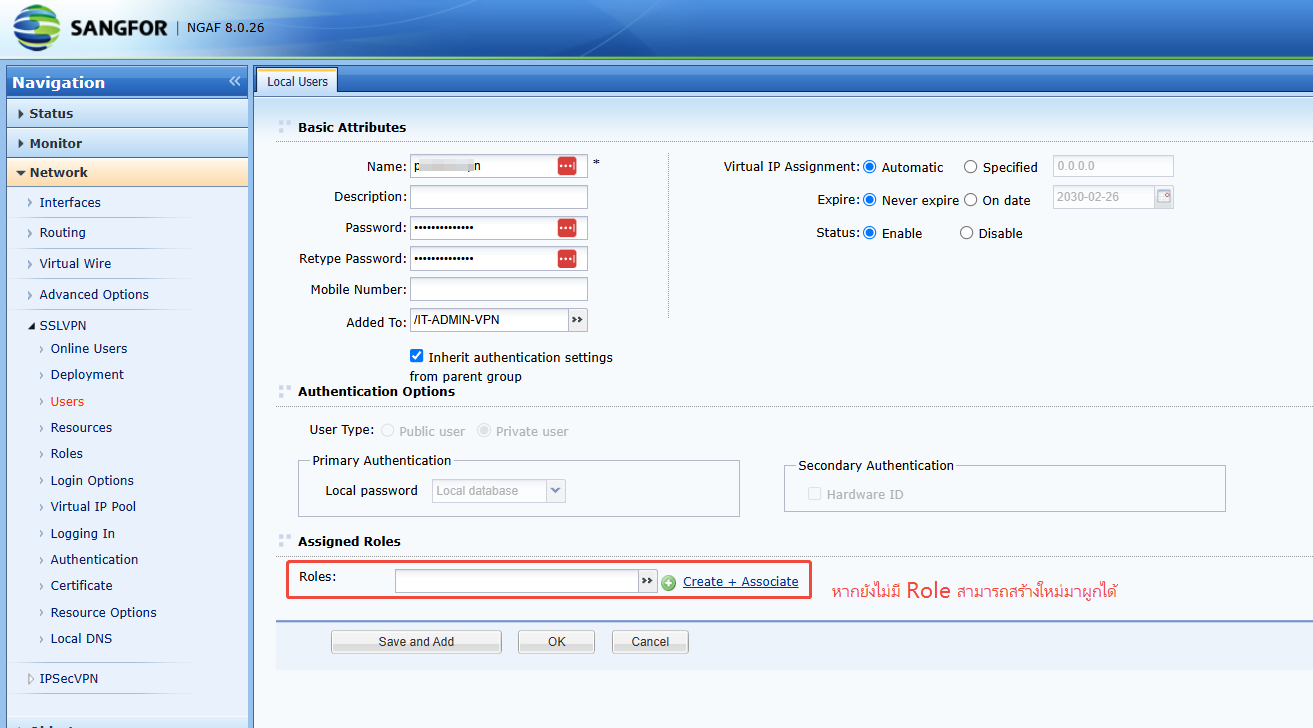Set status to Enable

pyautogui.click(x=869, y=233)
